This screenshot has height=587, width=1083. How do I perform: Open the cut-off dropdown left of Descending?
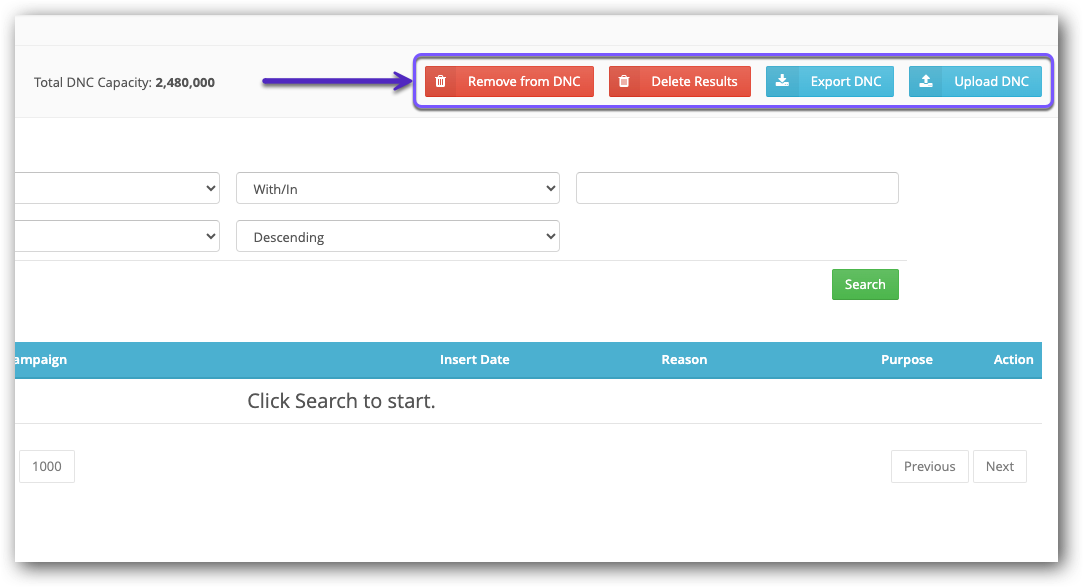coord(117,237)
